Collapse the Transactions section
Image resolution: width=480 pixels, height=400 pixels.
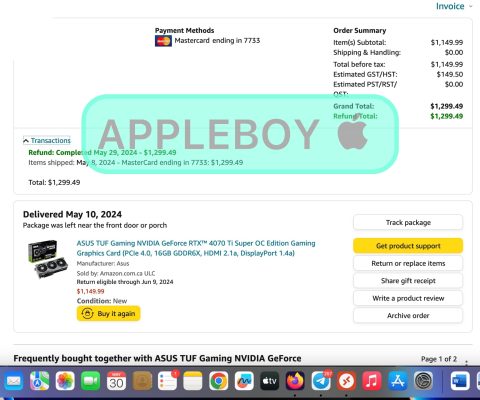tap(47, 141)
